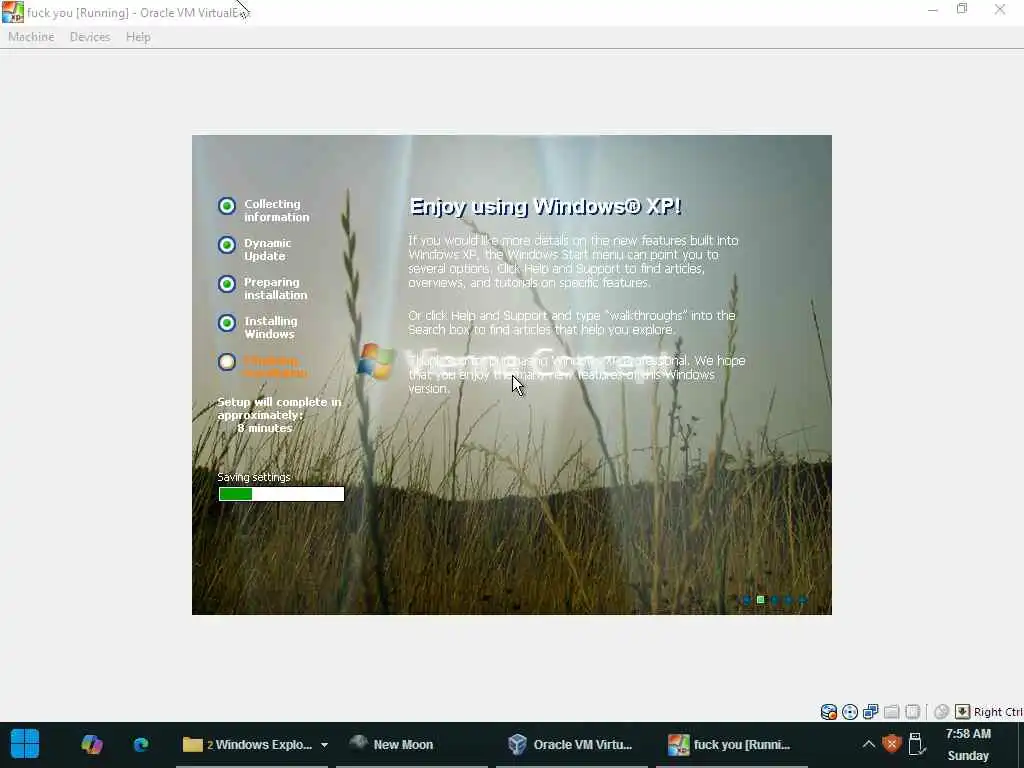Open the Machine menu
1024x768 pixels.
(31, 37)
